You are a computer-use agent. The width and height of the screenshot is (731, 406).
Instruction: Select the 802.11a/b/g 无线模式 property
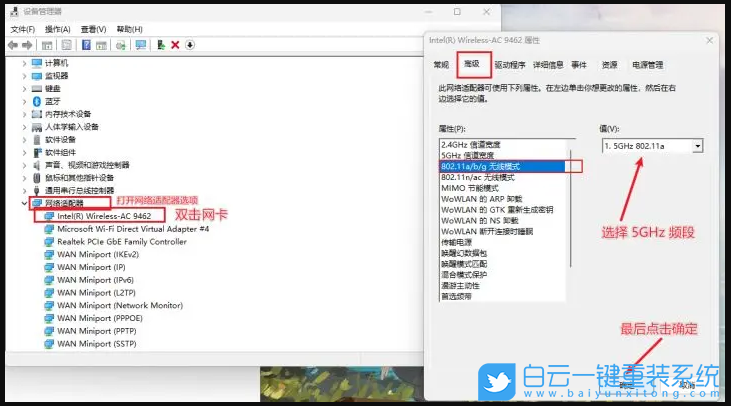point(503,166)
